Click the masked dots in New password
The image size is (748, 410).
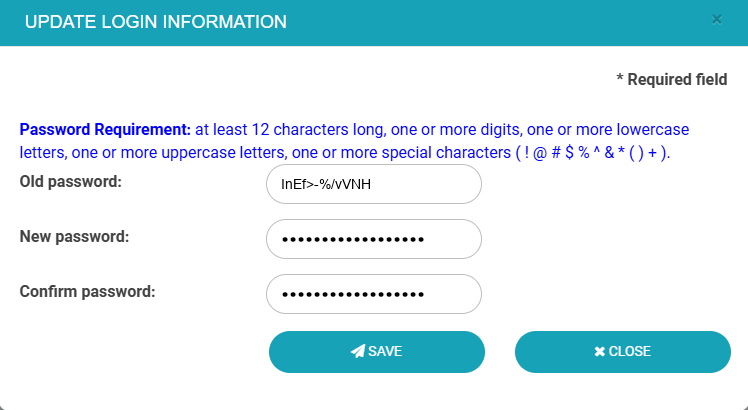pos(353,240)
